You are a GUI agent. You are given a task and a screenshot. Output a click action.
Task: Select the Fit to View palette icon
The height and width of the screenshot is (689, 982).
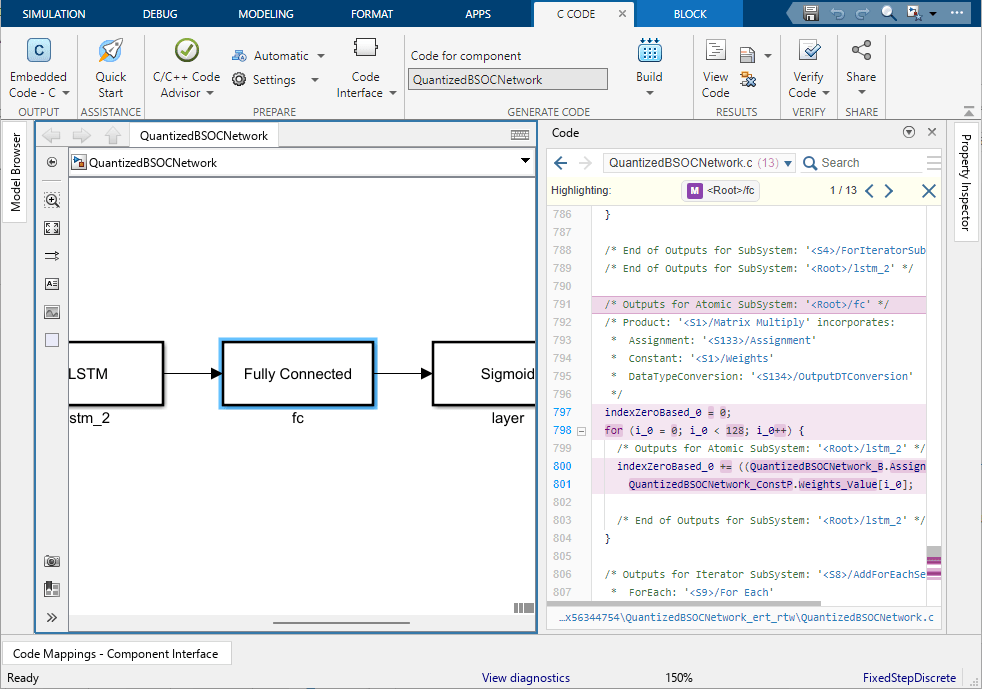(x=52, y=228)
